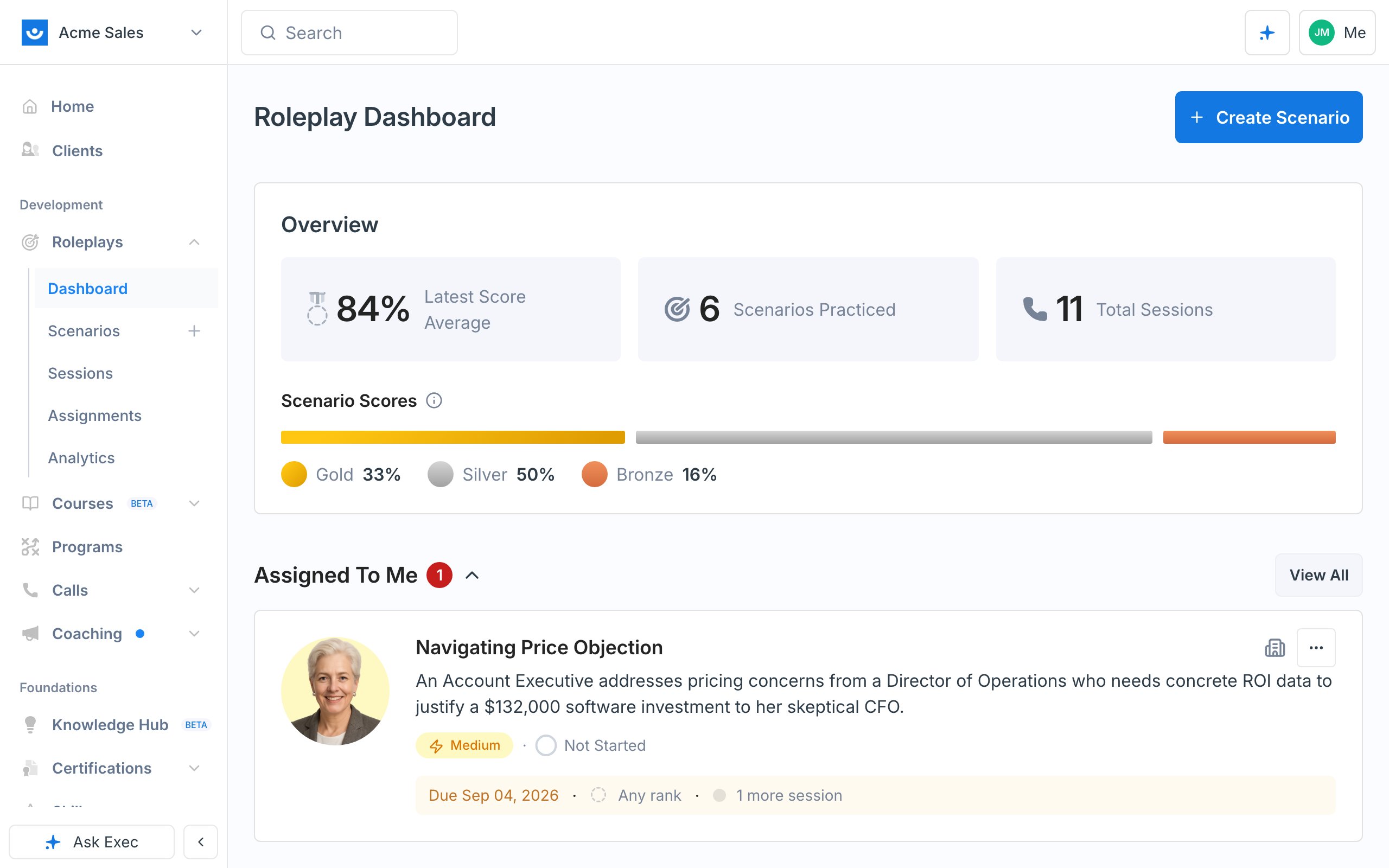Expand the Courses section chevron
Viewport: 1389px width, 868px height.
click(x=194, y=503)
